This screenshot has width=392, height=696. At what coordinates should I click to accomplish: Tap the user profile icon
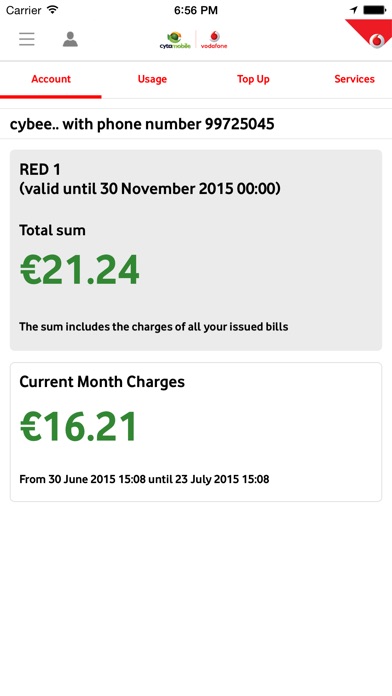70,39
